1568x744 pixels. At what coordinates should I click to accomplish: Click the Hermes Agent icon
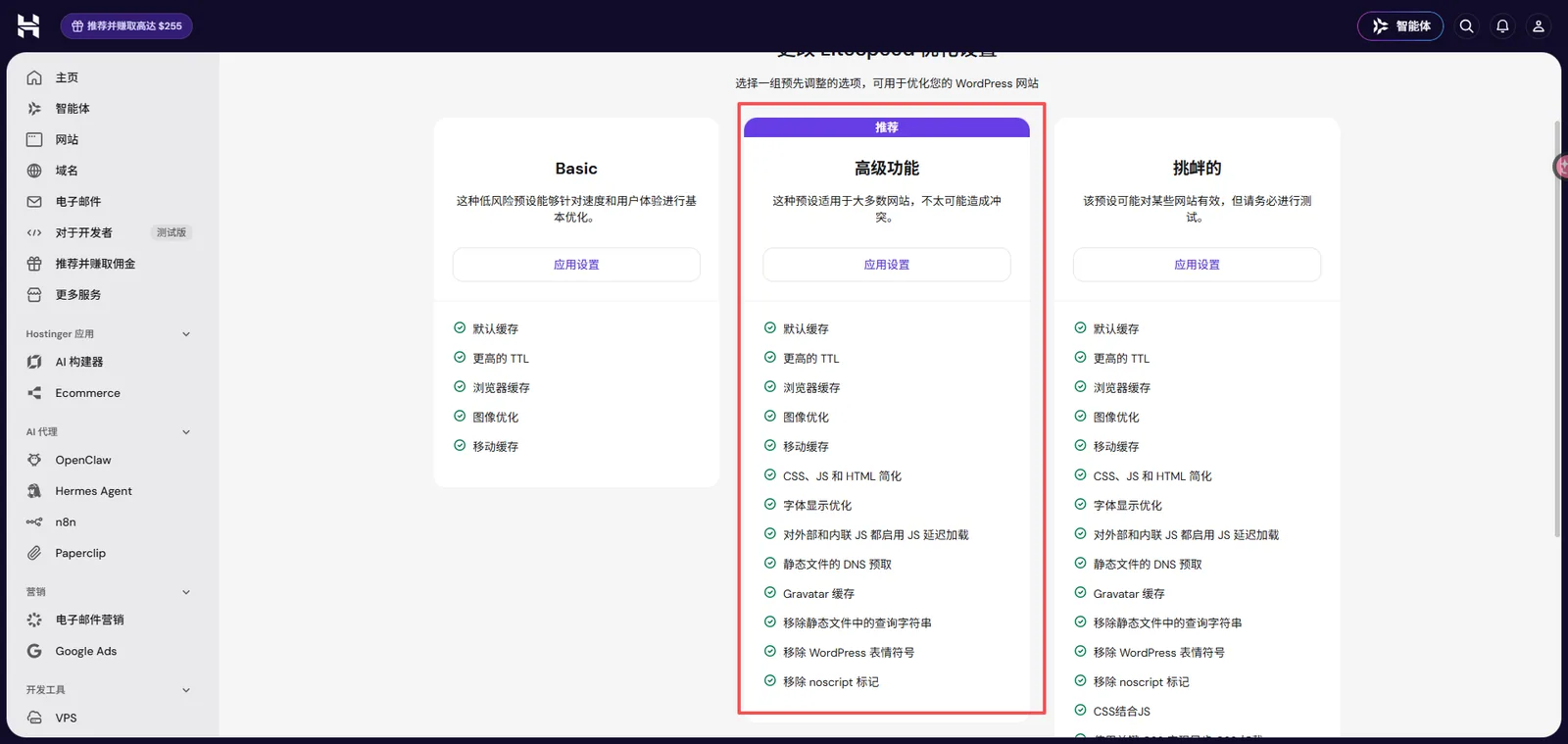[x=34, y=491]
